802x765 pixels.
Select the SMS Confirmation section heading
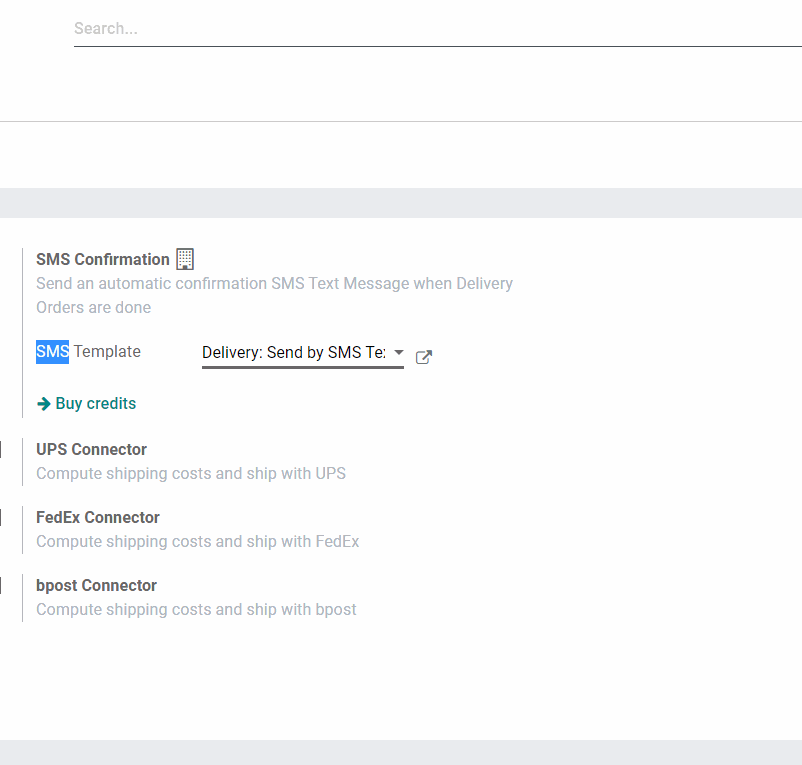click(101, 259)
